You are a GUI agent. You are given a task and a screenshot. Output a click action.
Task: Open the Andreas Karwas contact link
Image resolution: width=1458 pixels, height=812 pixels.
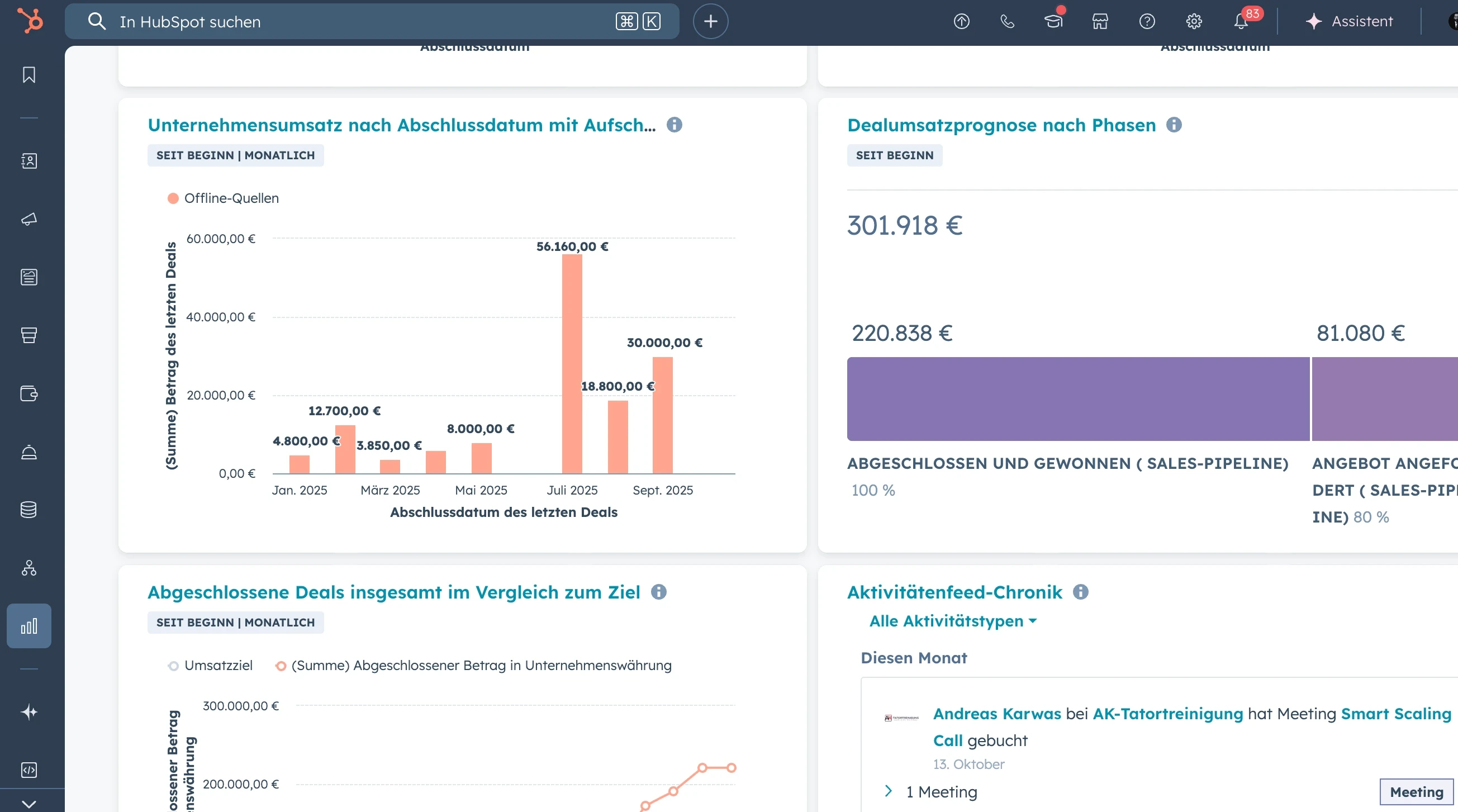(x=996, y=714)
